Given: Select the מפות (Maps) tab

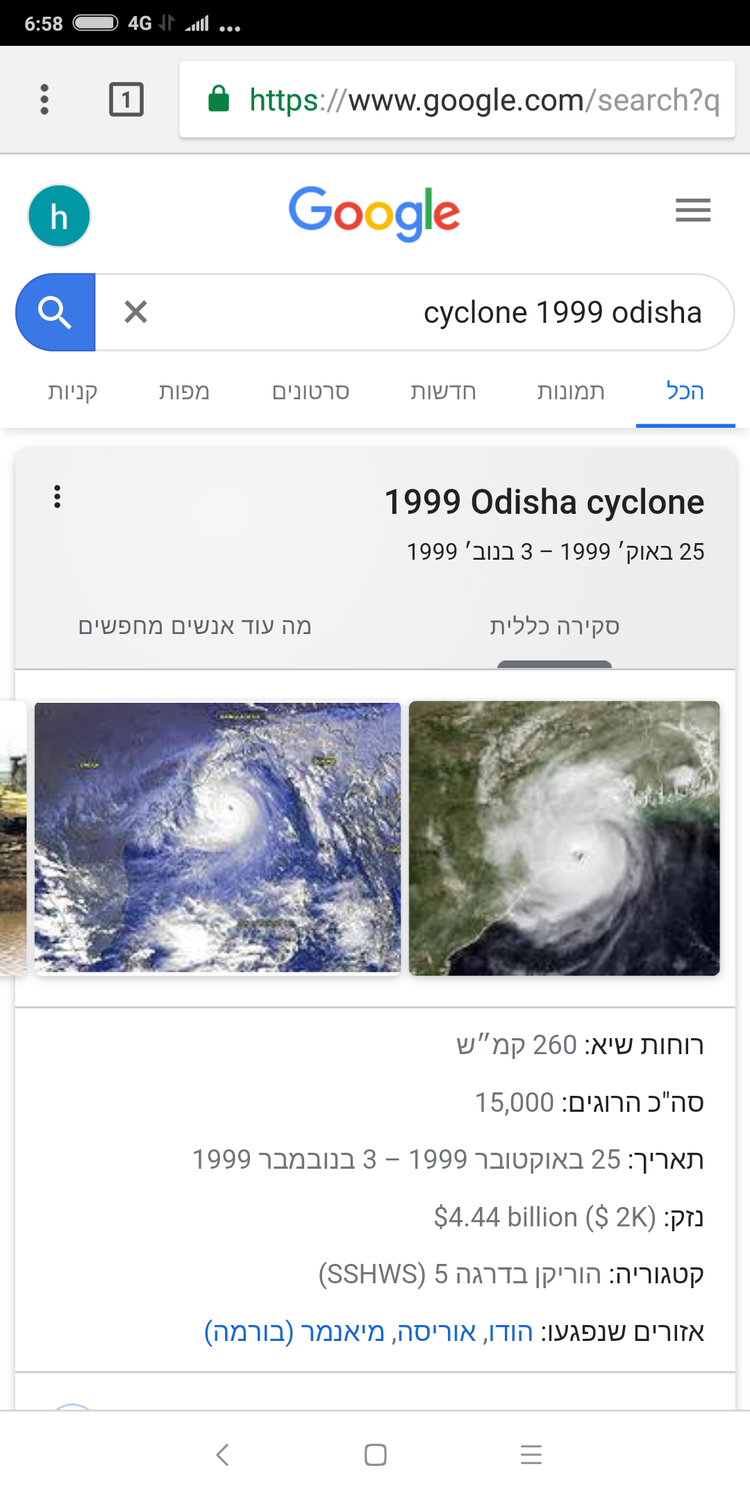Looking at the screenshot, I should click(184, 391).
